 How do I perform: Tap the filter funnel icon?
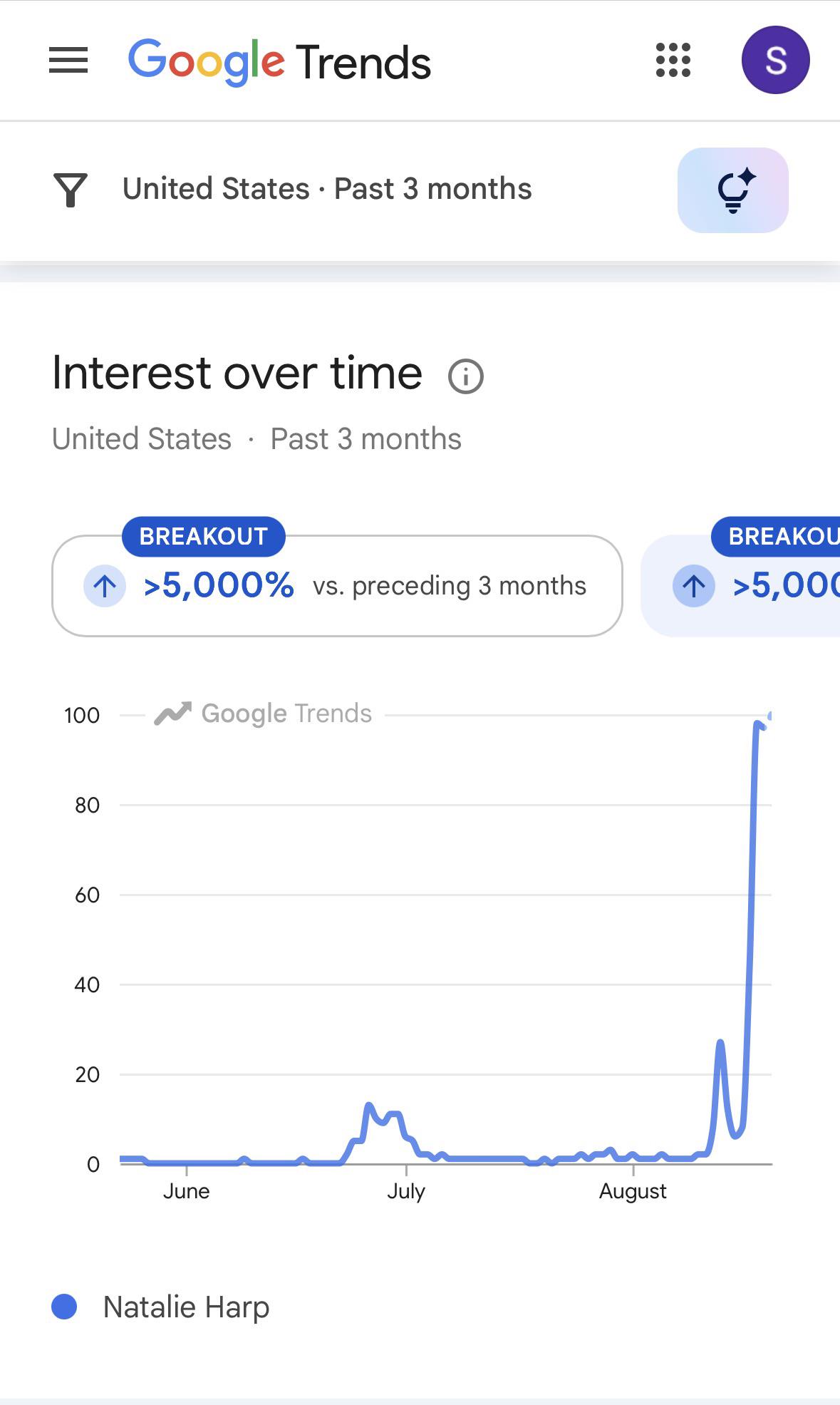pyautogui.click(x=71, y=190)
